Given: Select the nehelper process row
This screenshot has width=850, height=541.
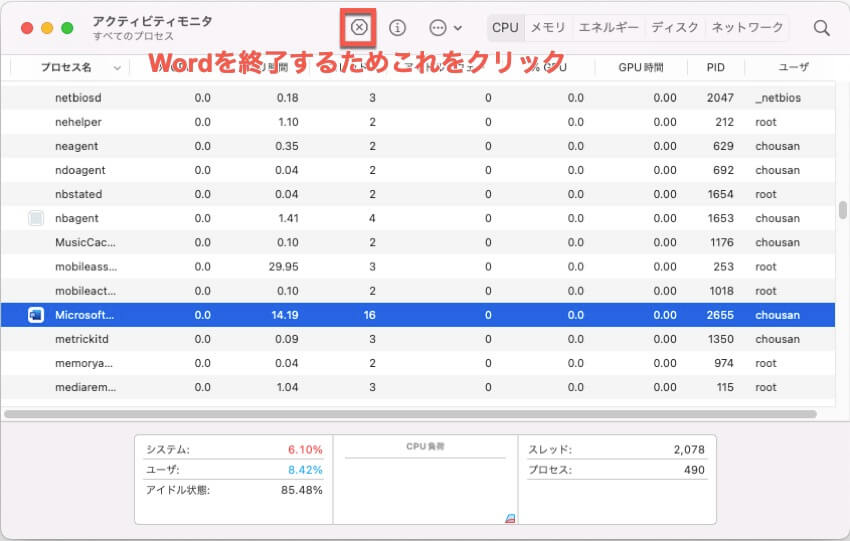Looking at the screenshot, I should coord(417,122).
